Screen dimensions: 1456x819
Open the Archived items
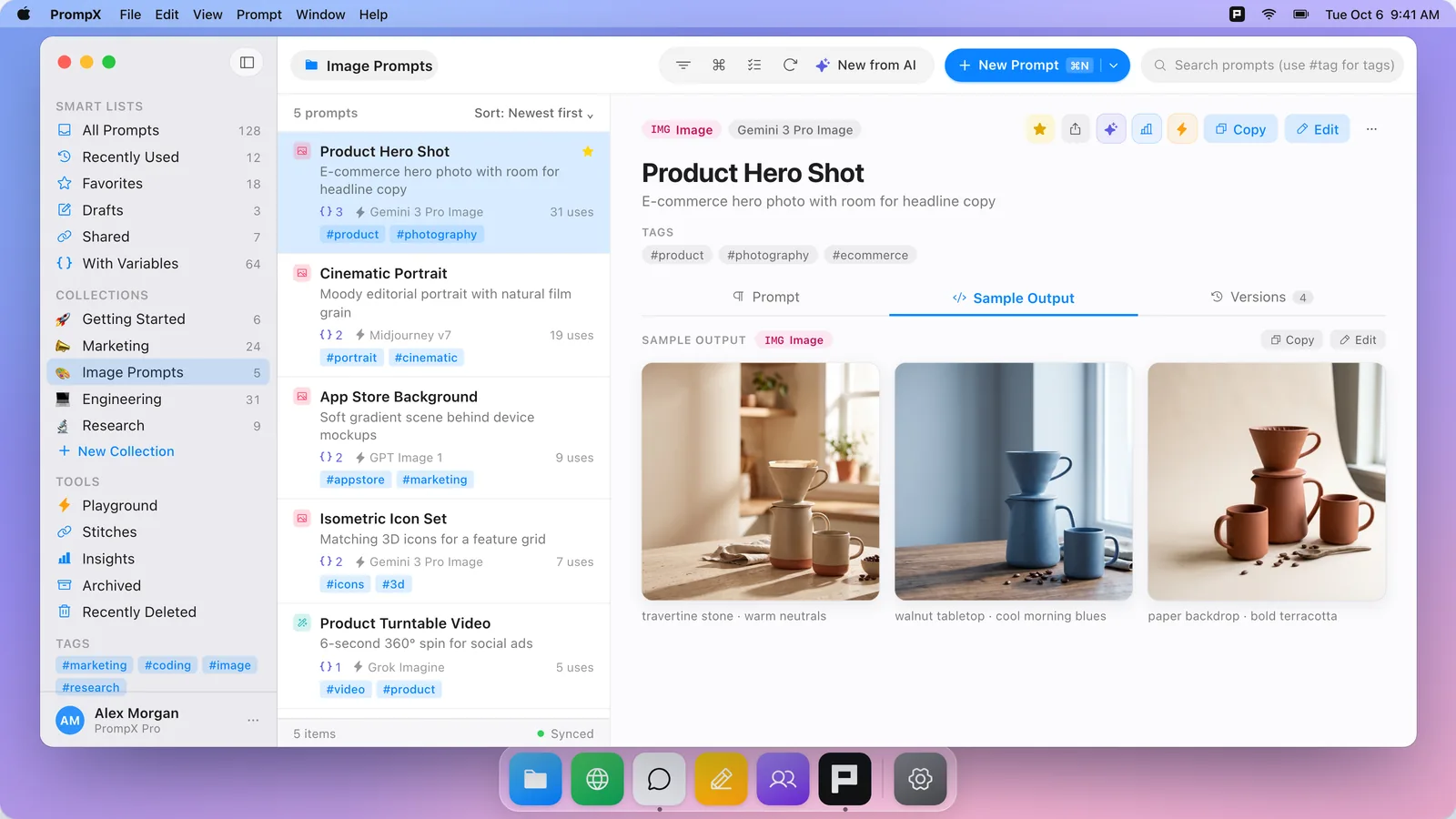(x=158, y=586)
